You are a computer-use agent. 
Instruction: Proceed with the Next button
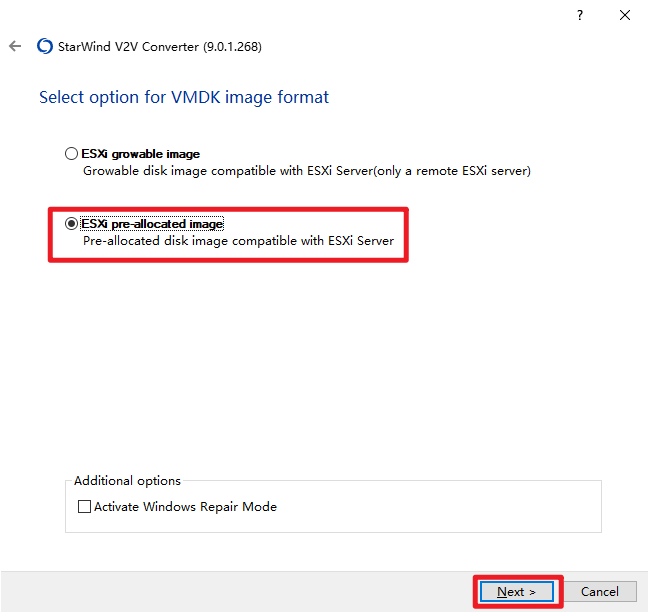tap(517, 591)
